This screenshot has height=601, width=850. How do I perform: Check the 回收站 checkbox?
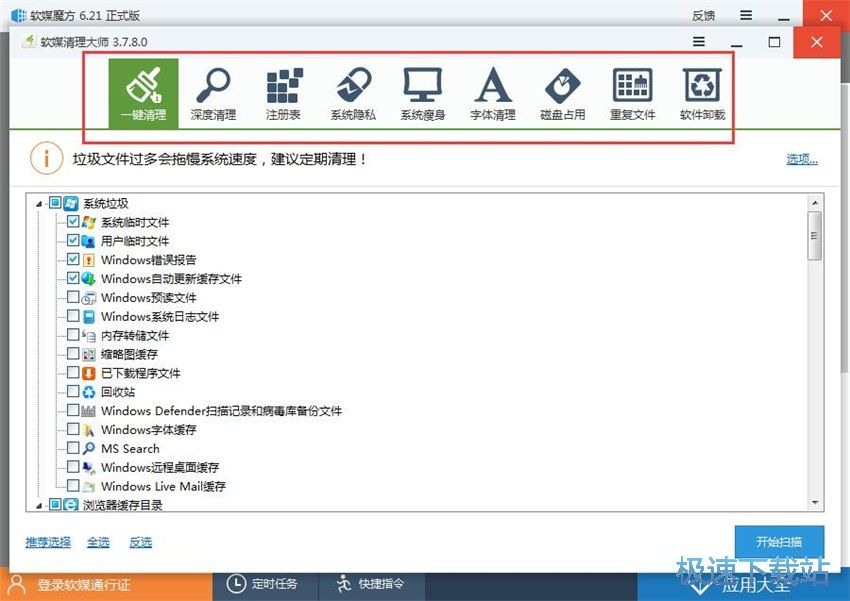73,391
